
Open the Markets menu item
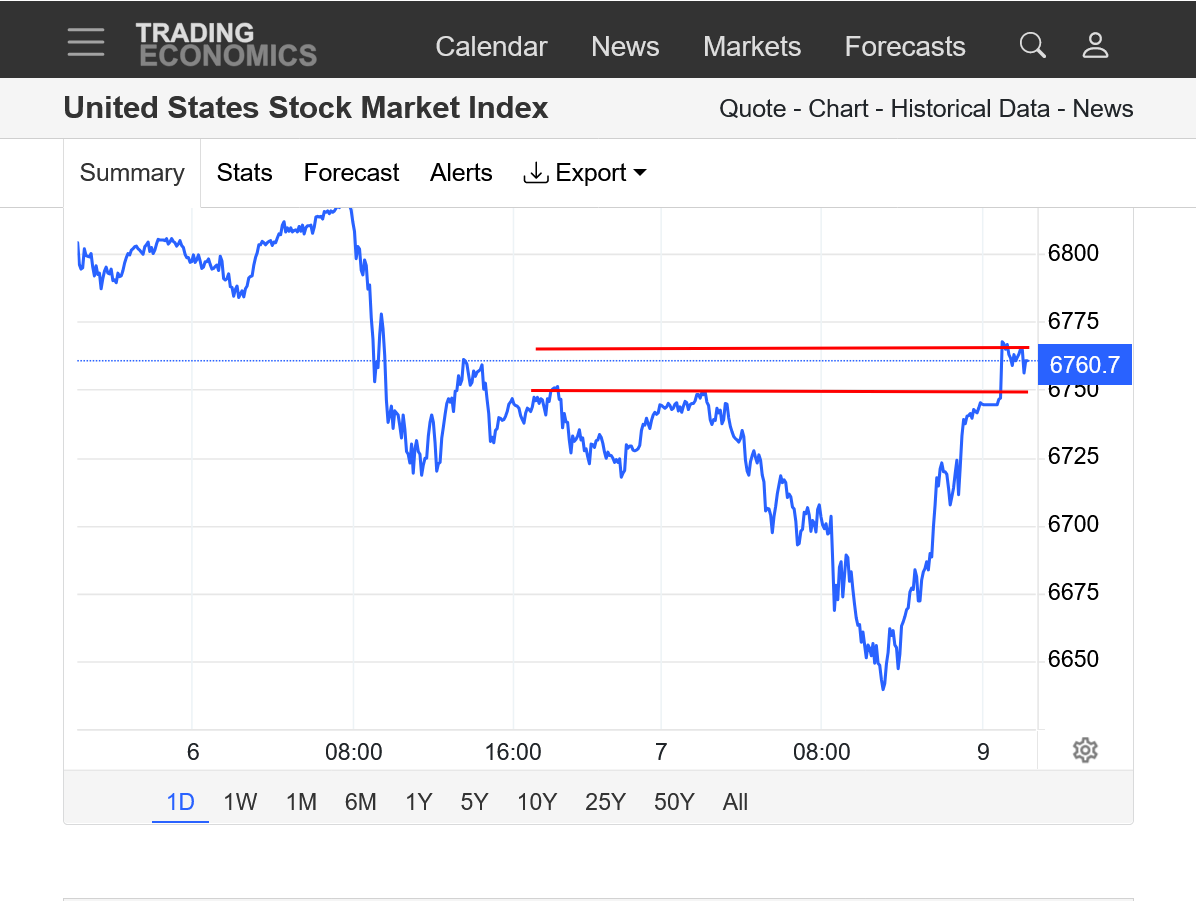click(752, 46)
